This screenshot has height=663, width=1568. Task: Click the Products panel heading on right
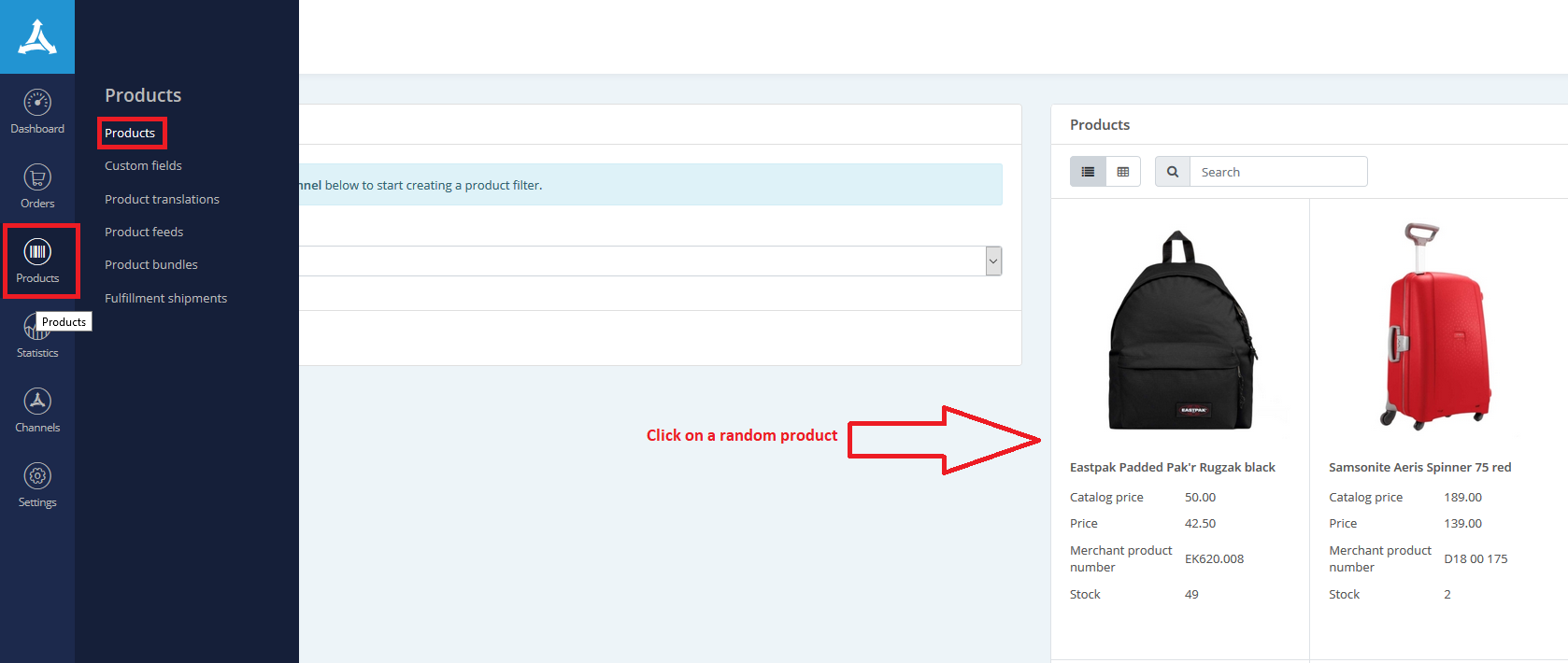[x=1100, y=124]
